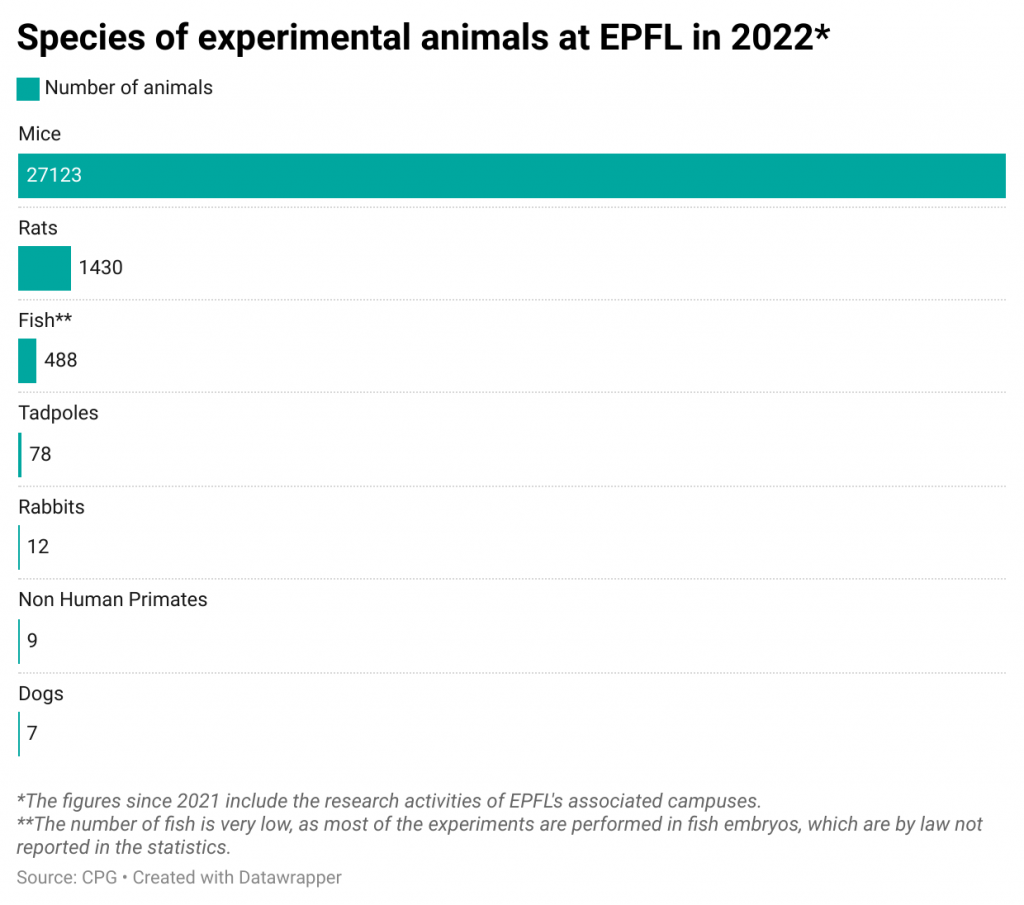Select the Non Human Primates label
The width and height of the screenshot is (1024, 905).
(x=113, y=600)
